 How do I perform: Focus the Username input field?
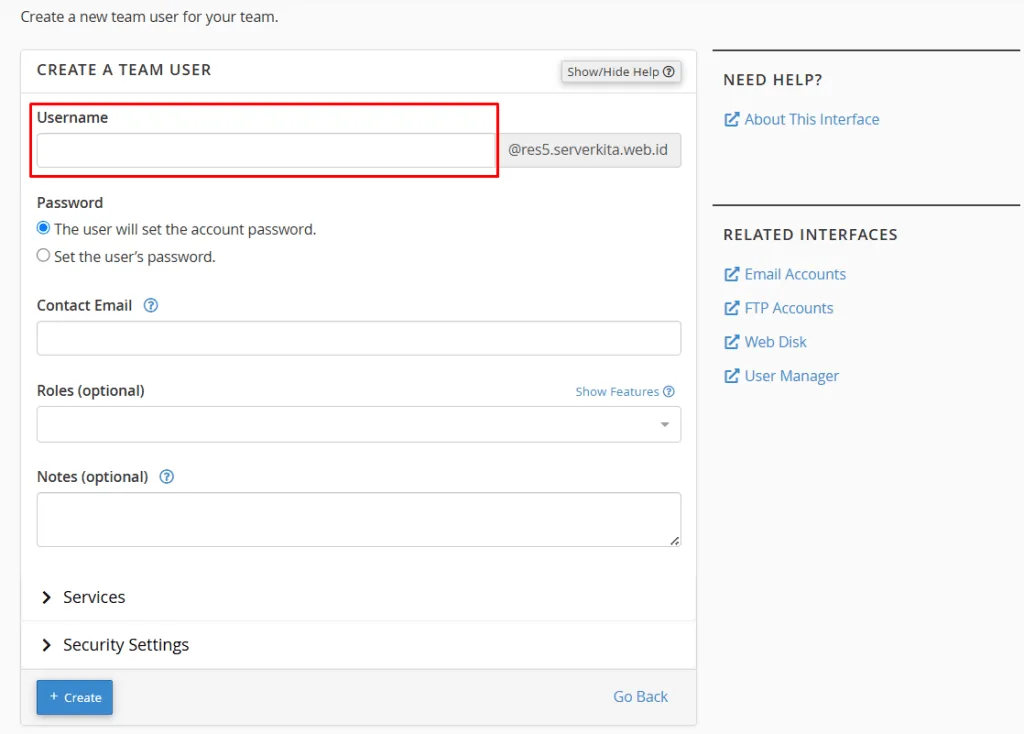(x=265, y=151)
